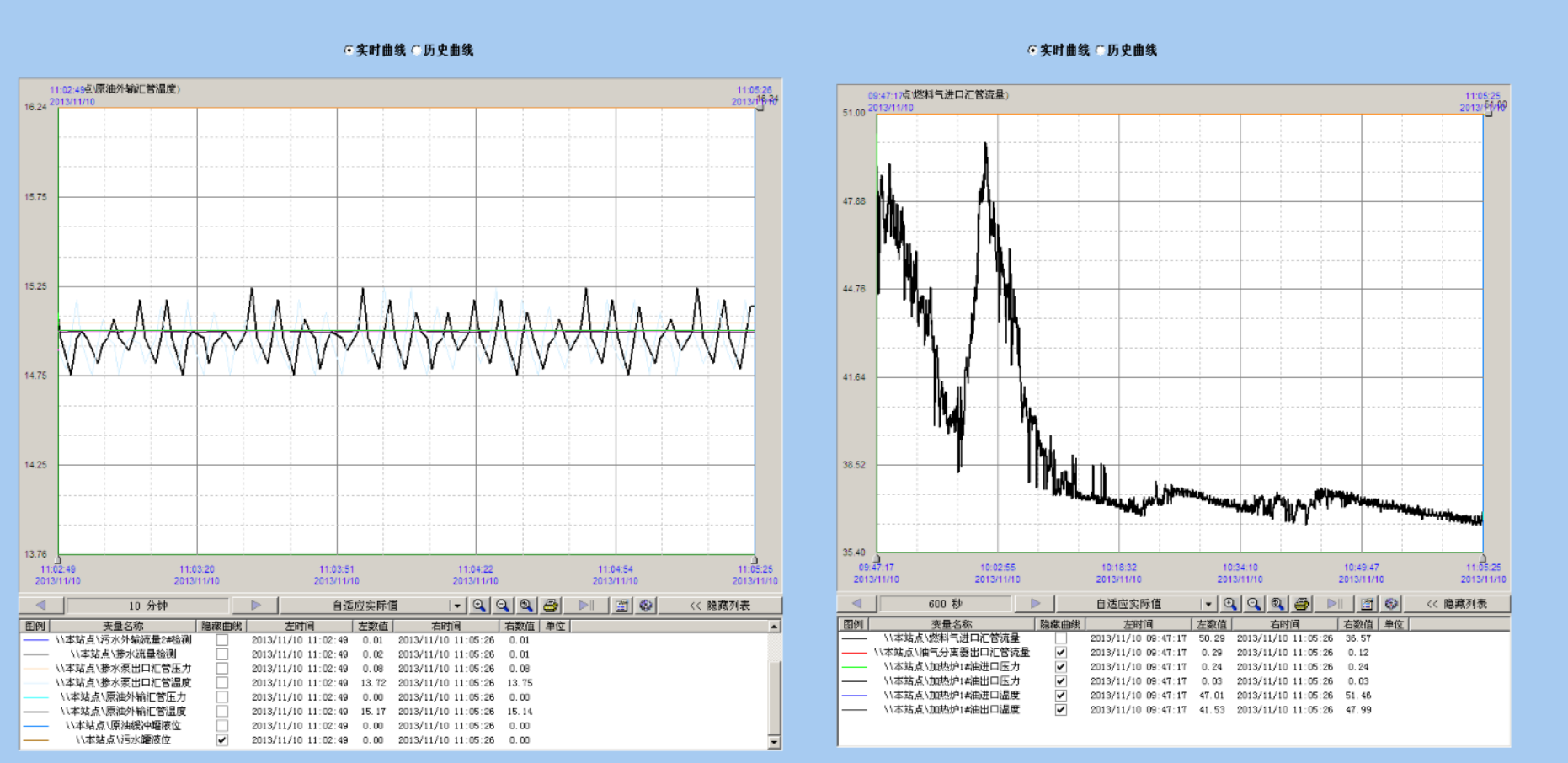This screenshot has width=1568, height=763.
Task: Click 变量名称 column header in right list
Action: point(952,624)
